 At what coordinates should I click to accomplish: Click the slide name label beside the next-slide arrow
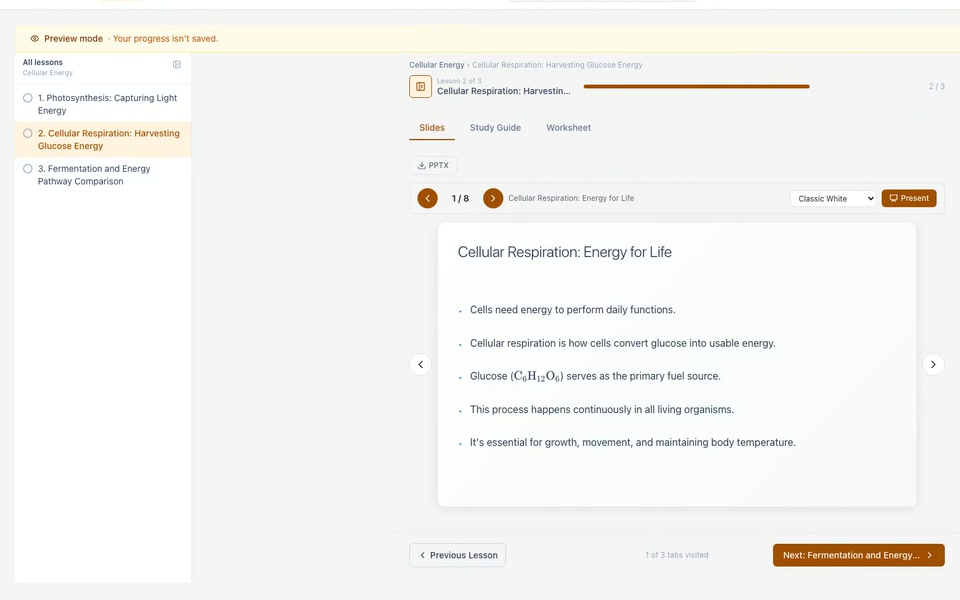(x=571, y=198)
